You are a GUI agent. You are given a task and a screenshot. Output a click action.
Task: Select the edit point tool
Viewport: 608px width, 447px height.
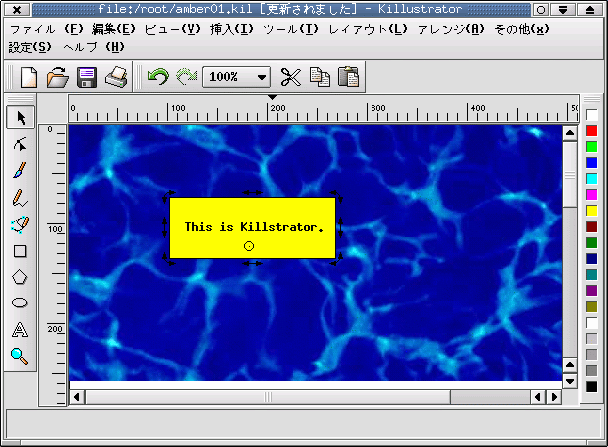pos(20,144)
